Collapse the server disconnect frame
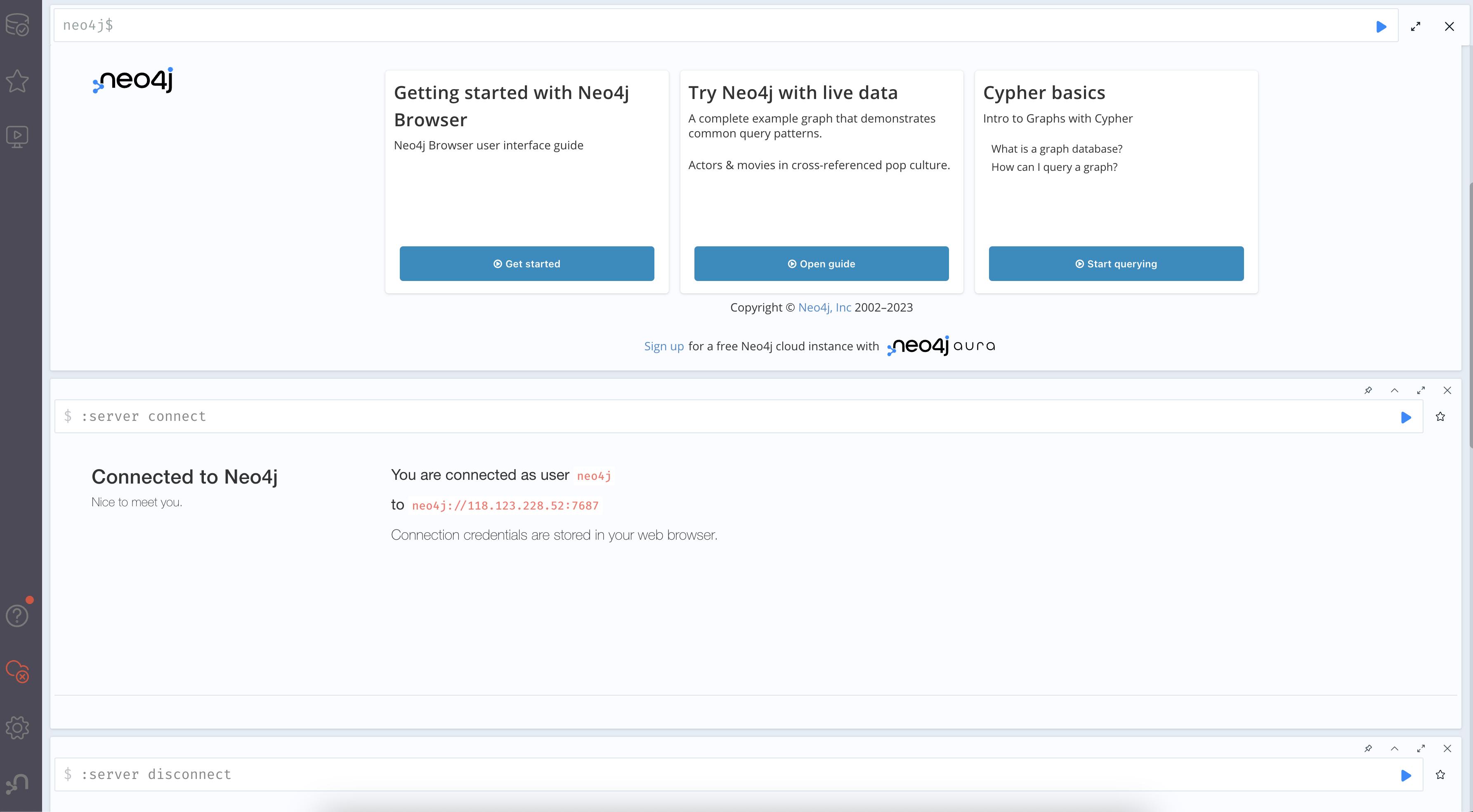This screenshot has height=812, width=1473. click(1395, 748)
